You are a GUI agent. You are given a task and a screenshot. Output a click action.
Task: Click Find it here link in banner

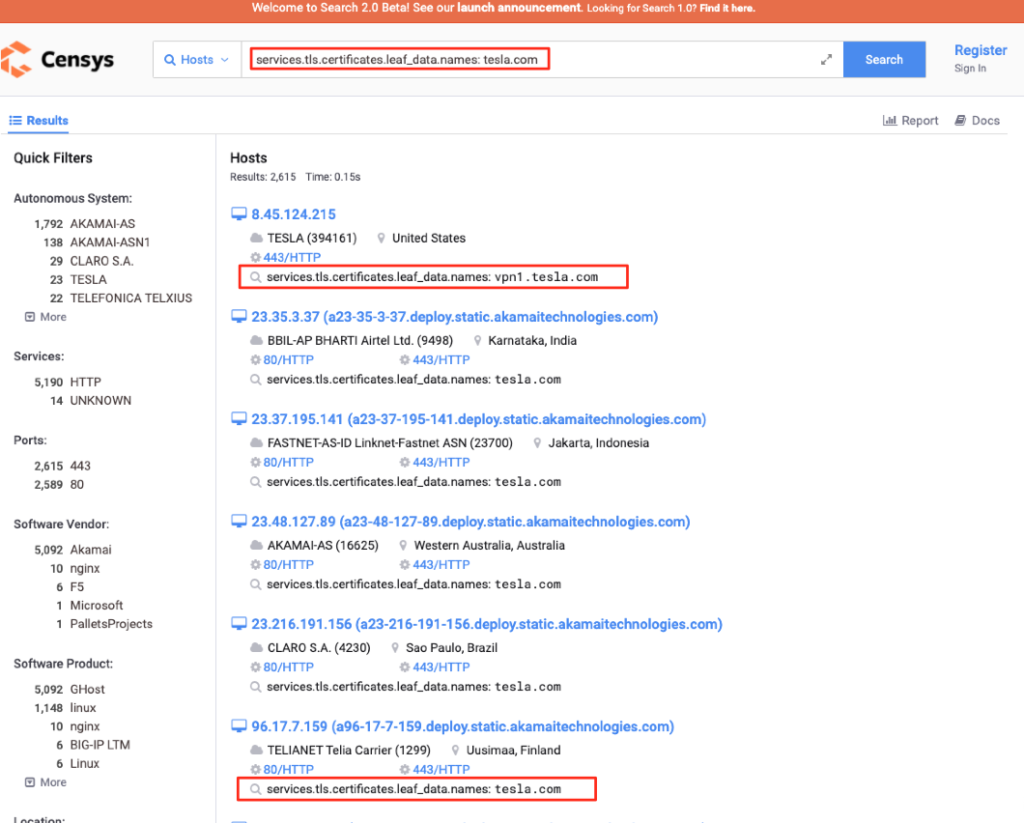(x=727, y=8)
